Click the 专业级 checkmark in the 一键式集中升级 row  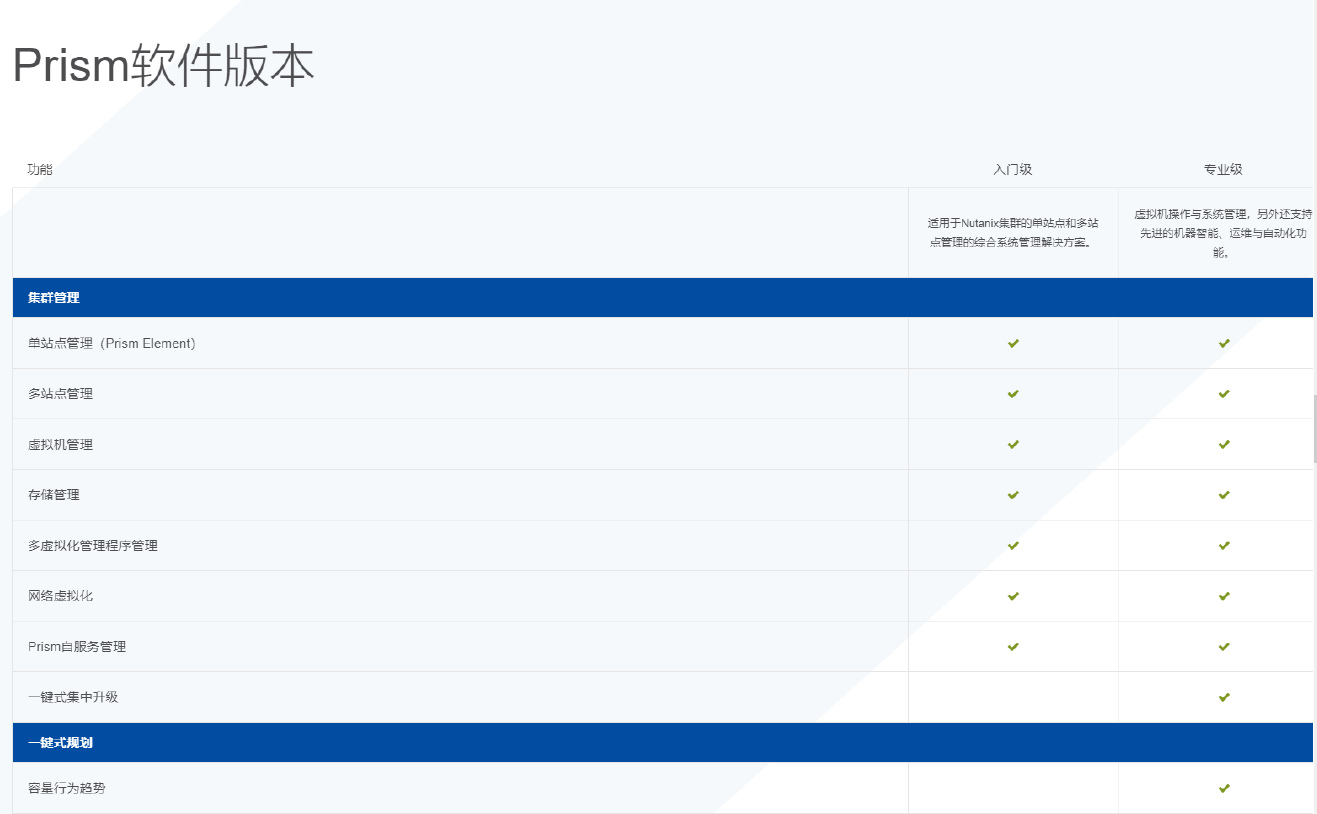pyautogui.click(x=1224, y=697)
